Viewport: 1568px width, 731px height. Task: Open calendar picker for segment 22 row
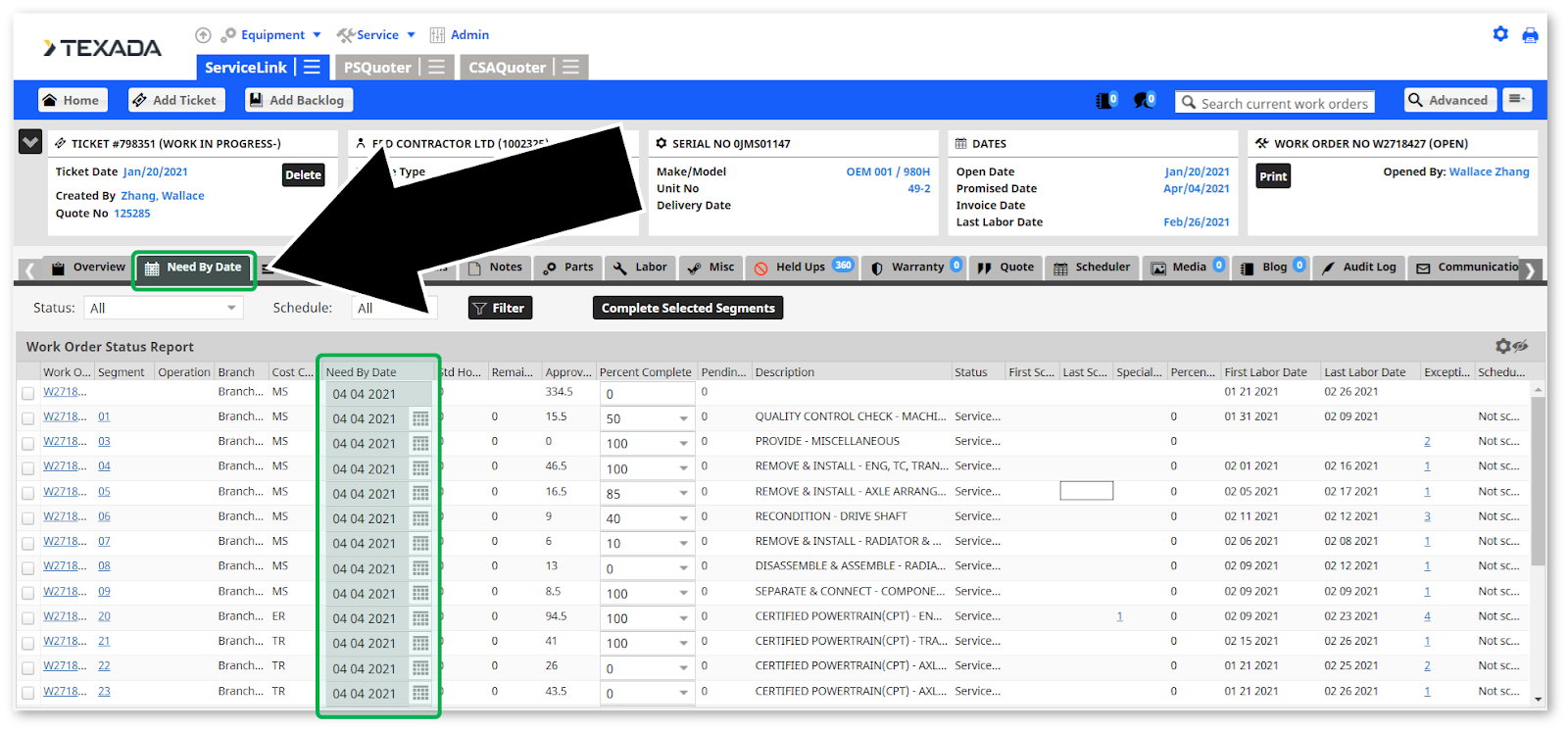[420, 668]
